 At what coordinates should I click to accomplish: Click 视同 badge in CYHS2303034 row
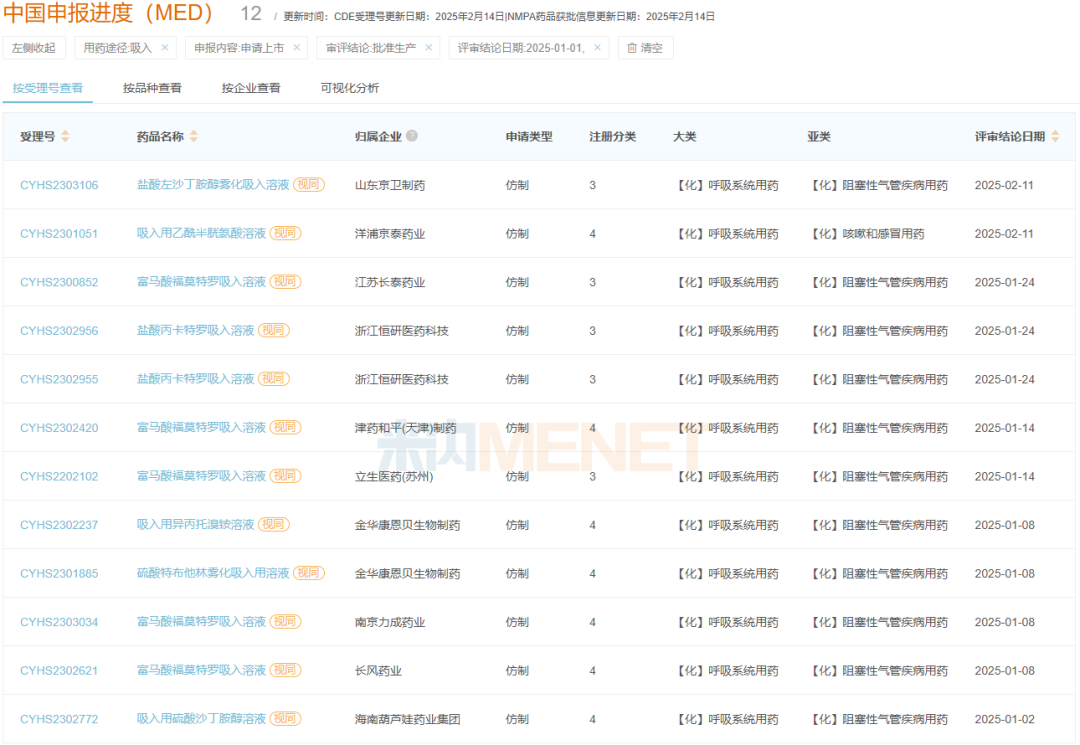pyautogui.click(x=285, y=622)
